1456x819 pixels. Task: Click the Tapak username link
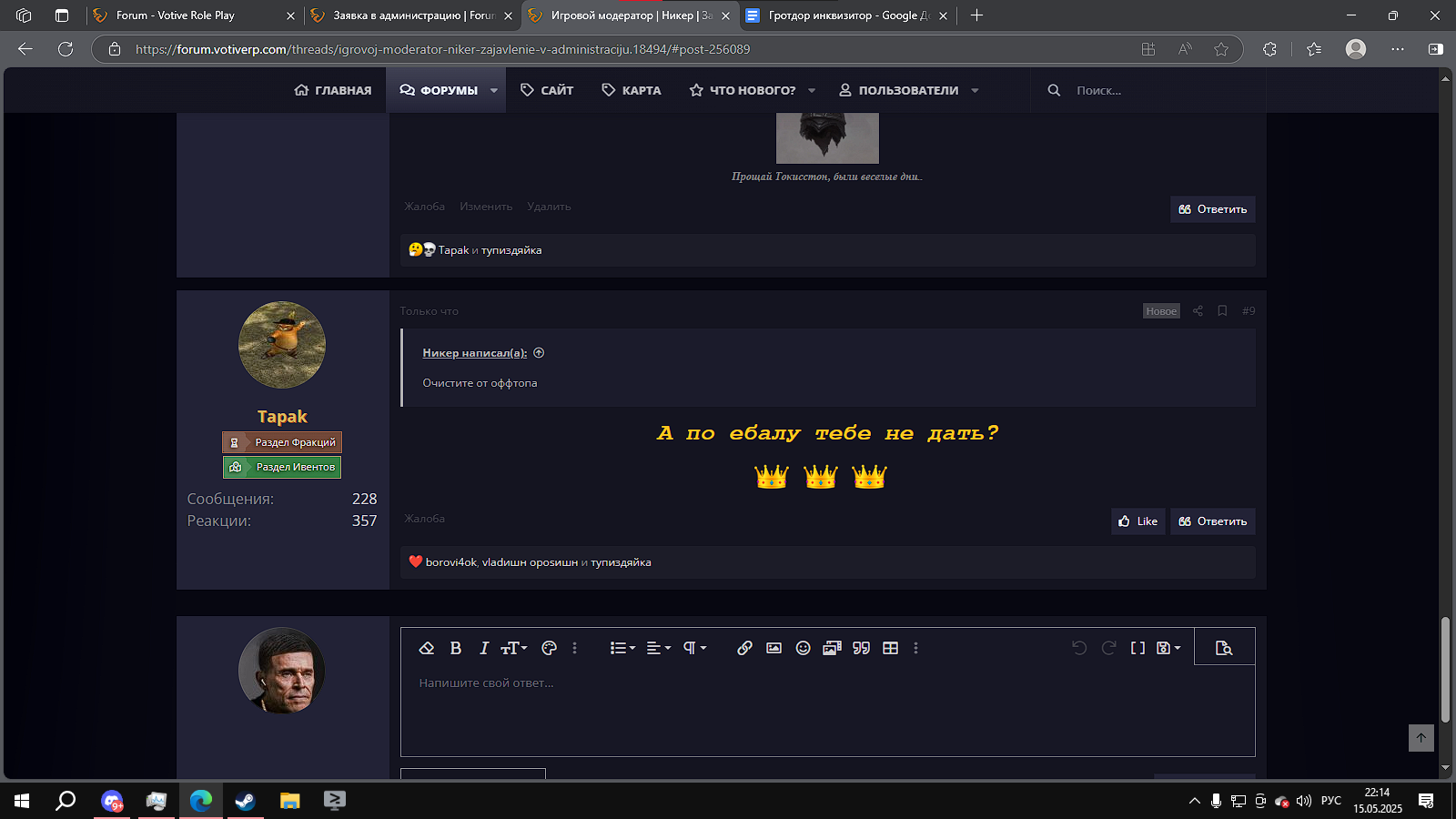coord(282,417)
